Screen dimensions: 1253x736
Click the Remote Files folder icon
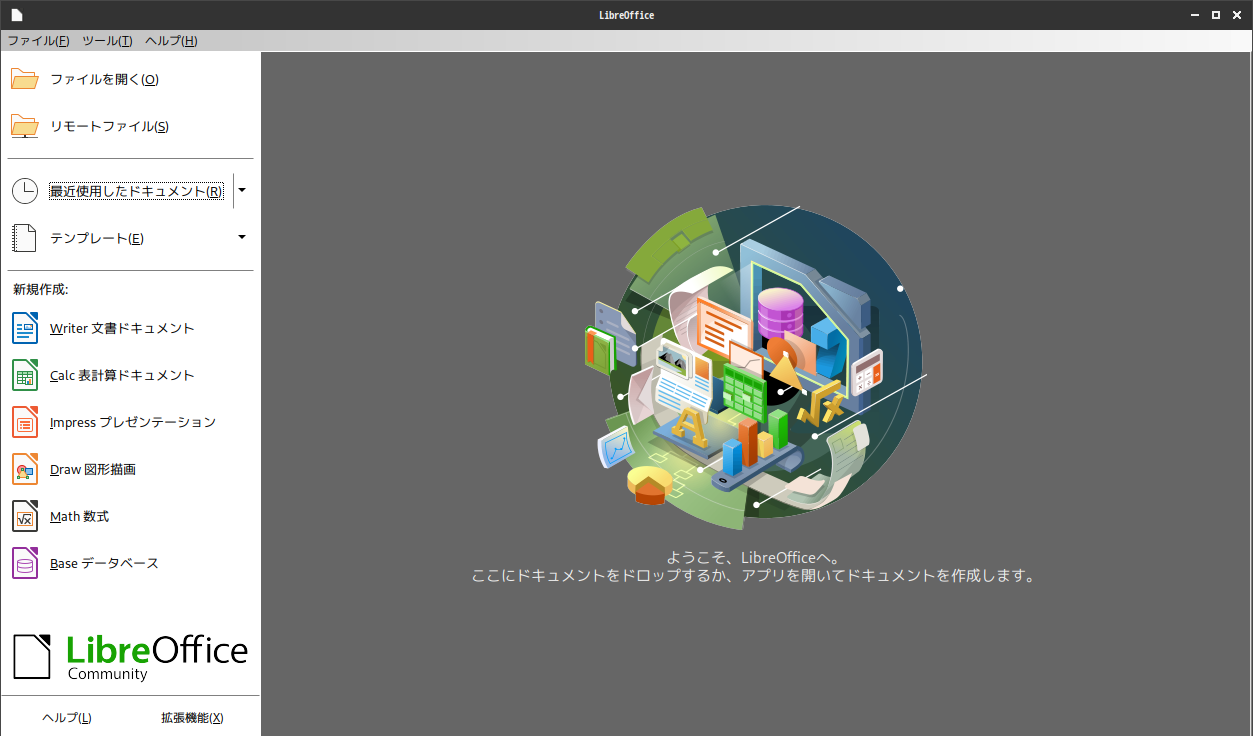[x=24, y=126]
